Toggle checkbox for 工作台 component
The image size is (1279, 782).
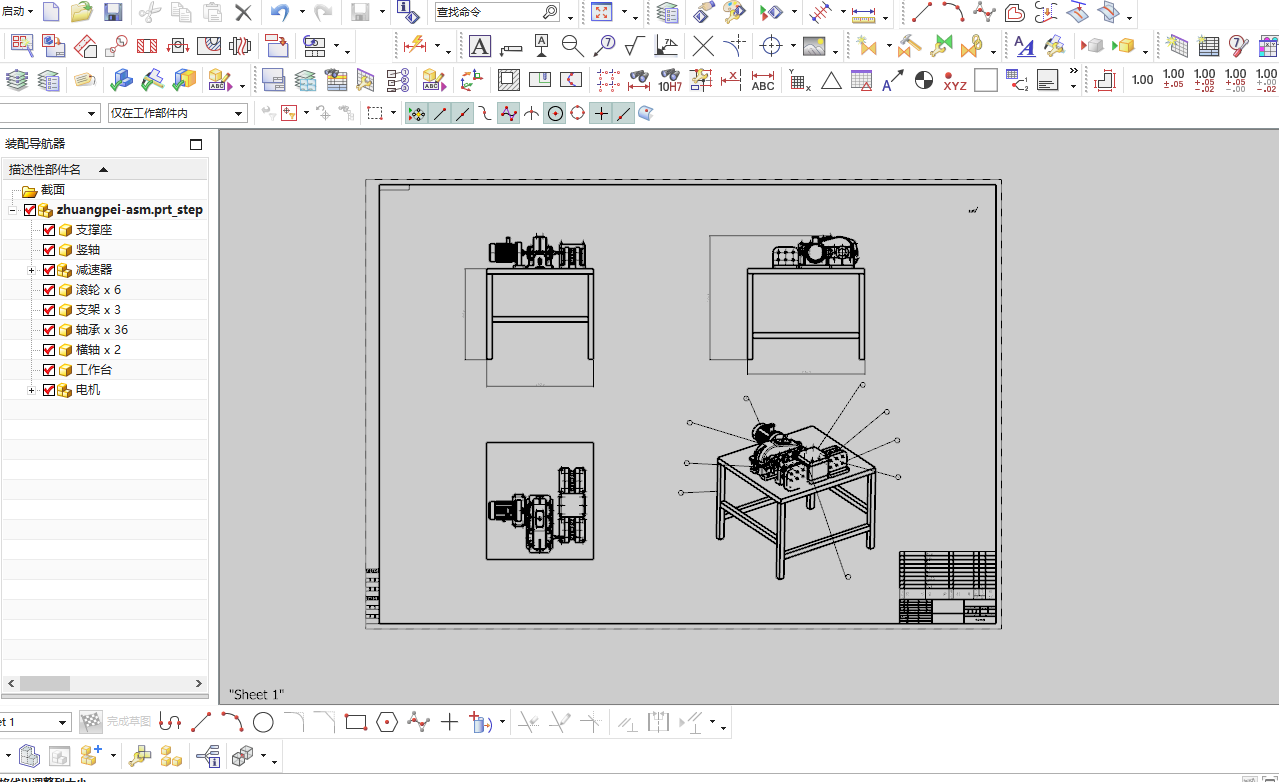[49, 370]
